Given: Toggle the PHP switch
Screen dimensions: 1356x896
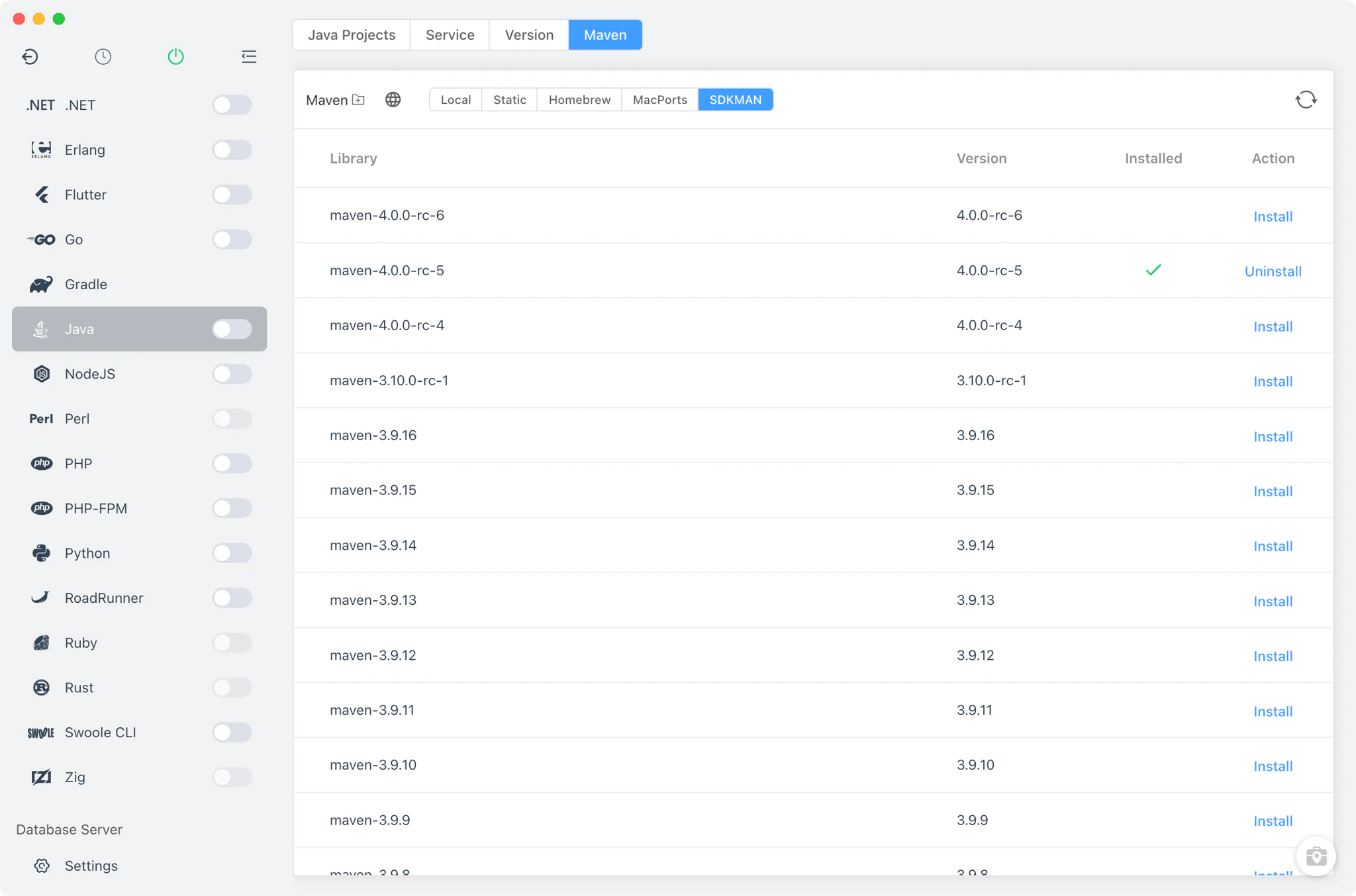Looking at the screenshot, I should (232, 463).
